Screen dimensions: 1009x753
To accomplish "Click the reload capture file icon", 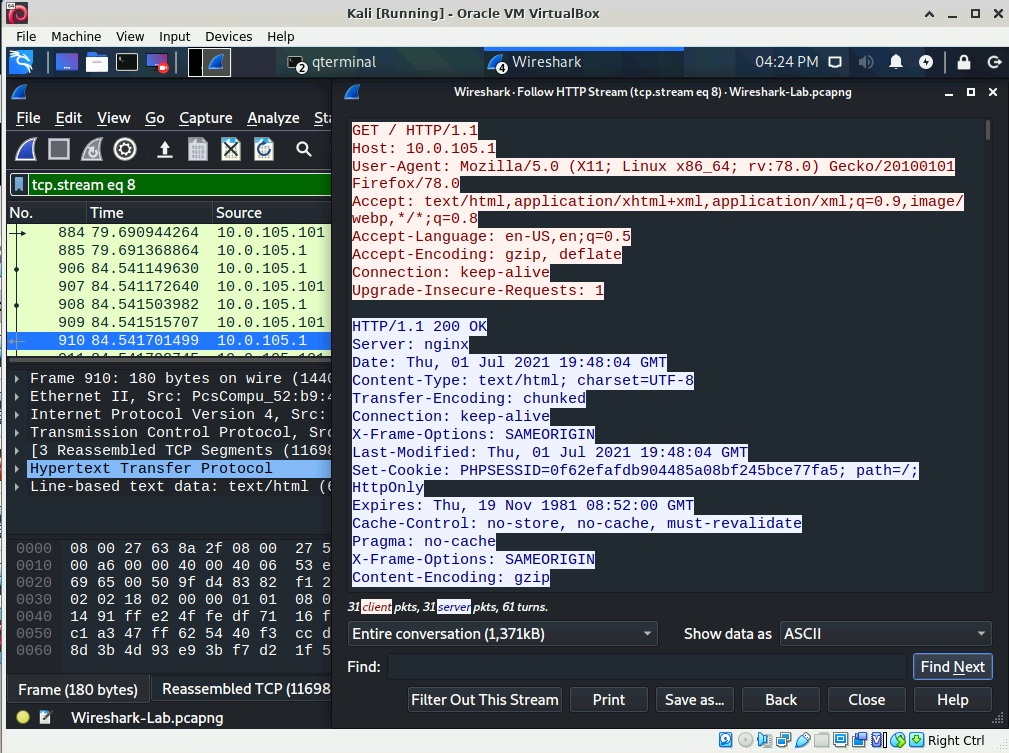I will coord(264,149).
